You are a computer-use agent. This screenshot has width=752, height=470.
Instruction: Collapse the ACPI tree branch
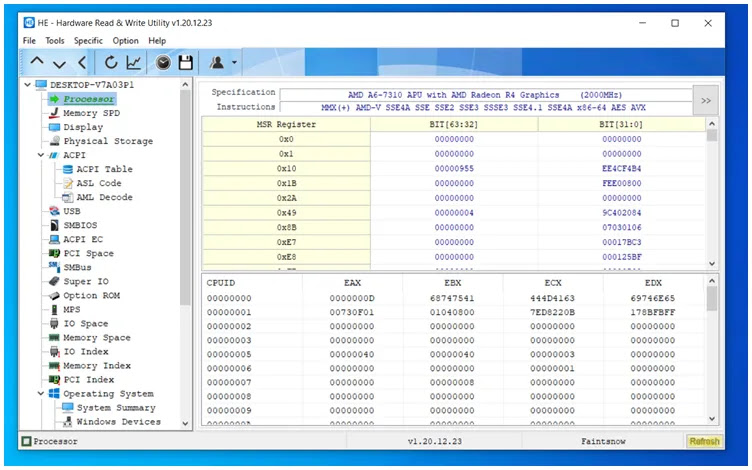click(41, 155)
